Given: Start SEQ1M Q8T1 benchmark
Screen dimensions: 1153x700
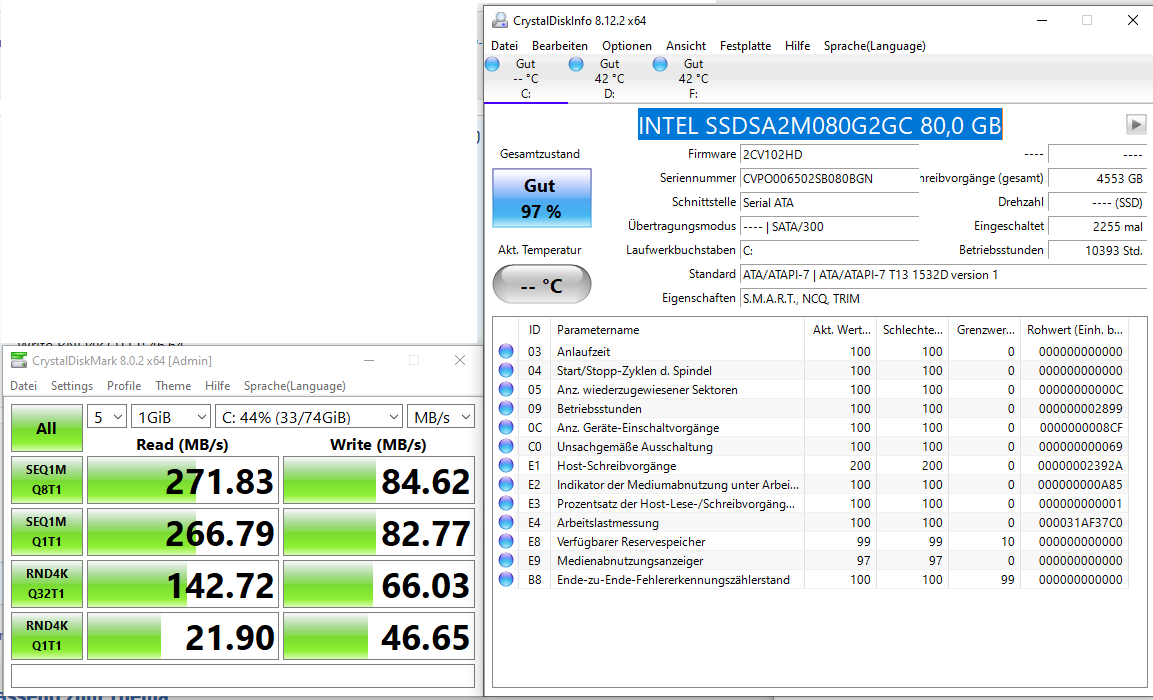Looking at the screenshot, I should click(46, 480).
